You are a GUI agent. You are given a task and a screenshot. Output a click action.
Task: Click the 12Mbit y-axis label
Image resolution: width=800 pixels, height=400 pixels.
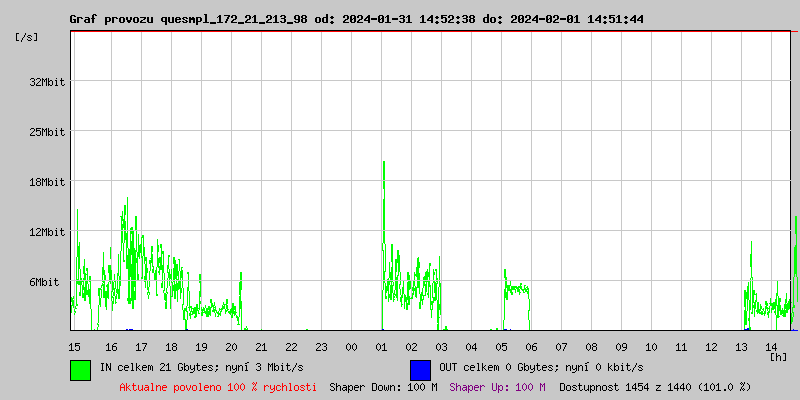[x=47, y=232]
